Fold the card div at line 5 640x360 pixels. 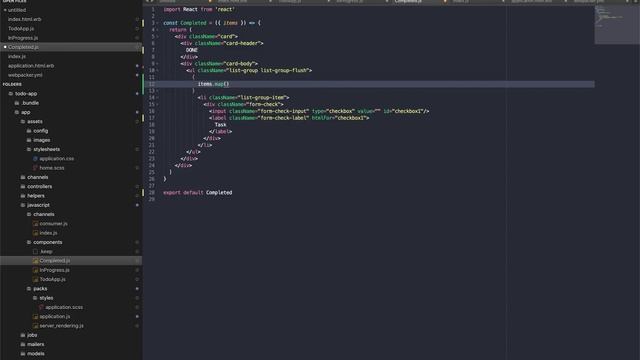[x=158, y=37]
